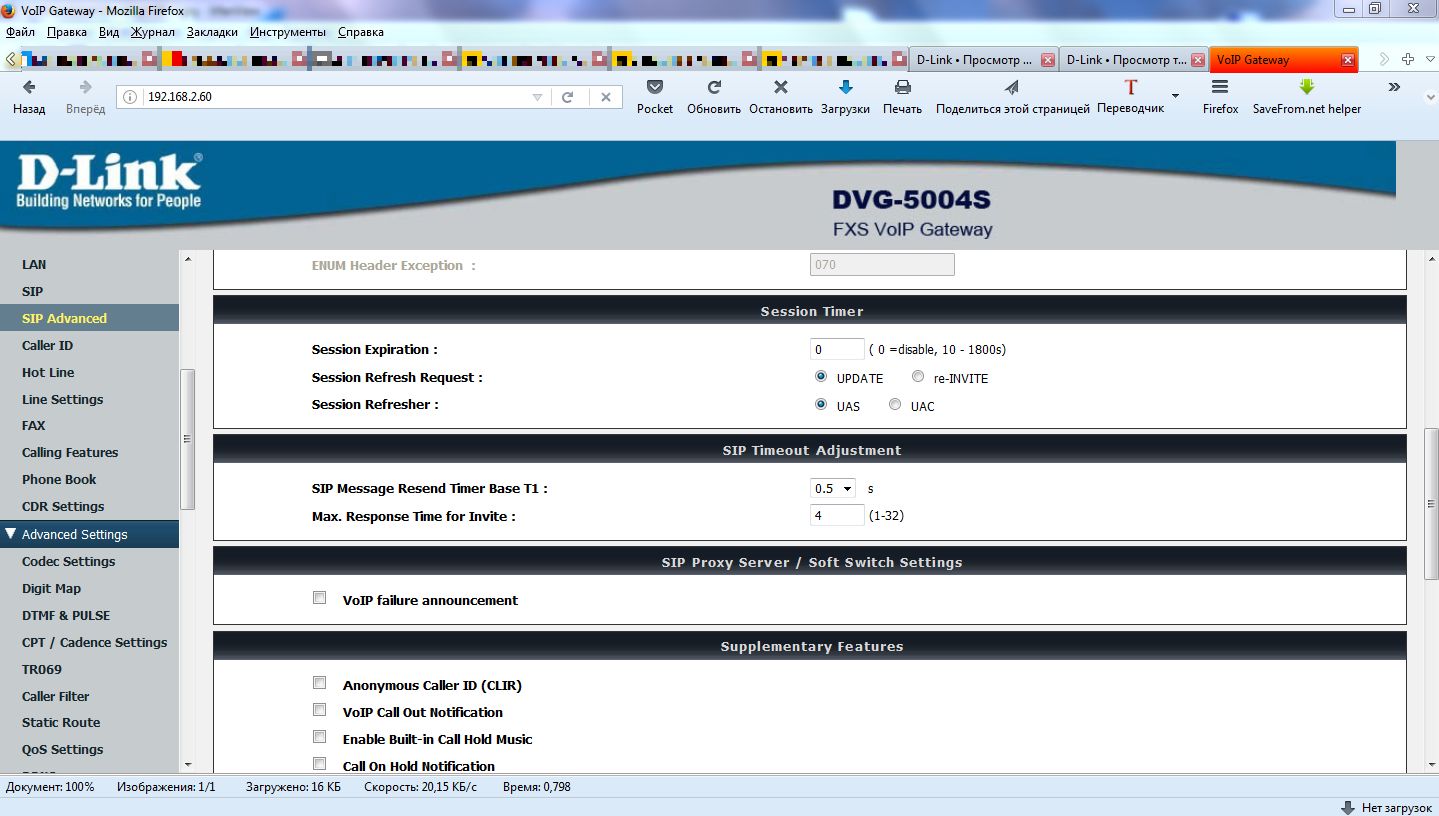Open the Правка menu
The image size is (1439, 816).
(x=67, y=32)
